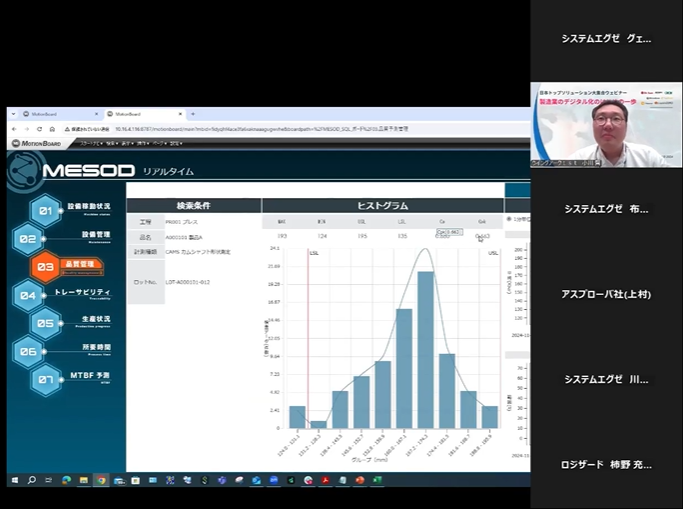Click the browser reload button
Viewport: 683px width, 509px height.
pos(40,129)
